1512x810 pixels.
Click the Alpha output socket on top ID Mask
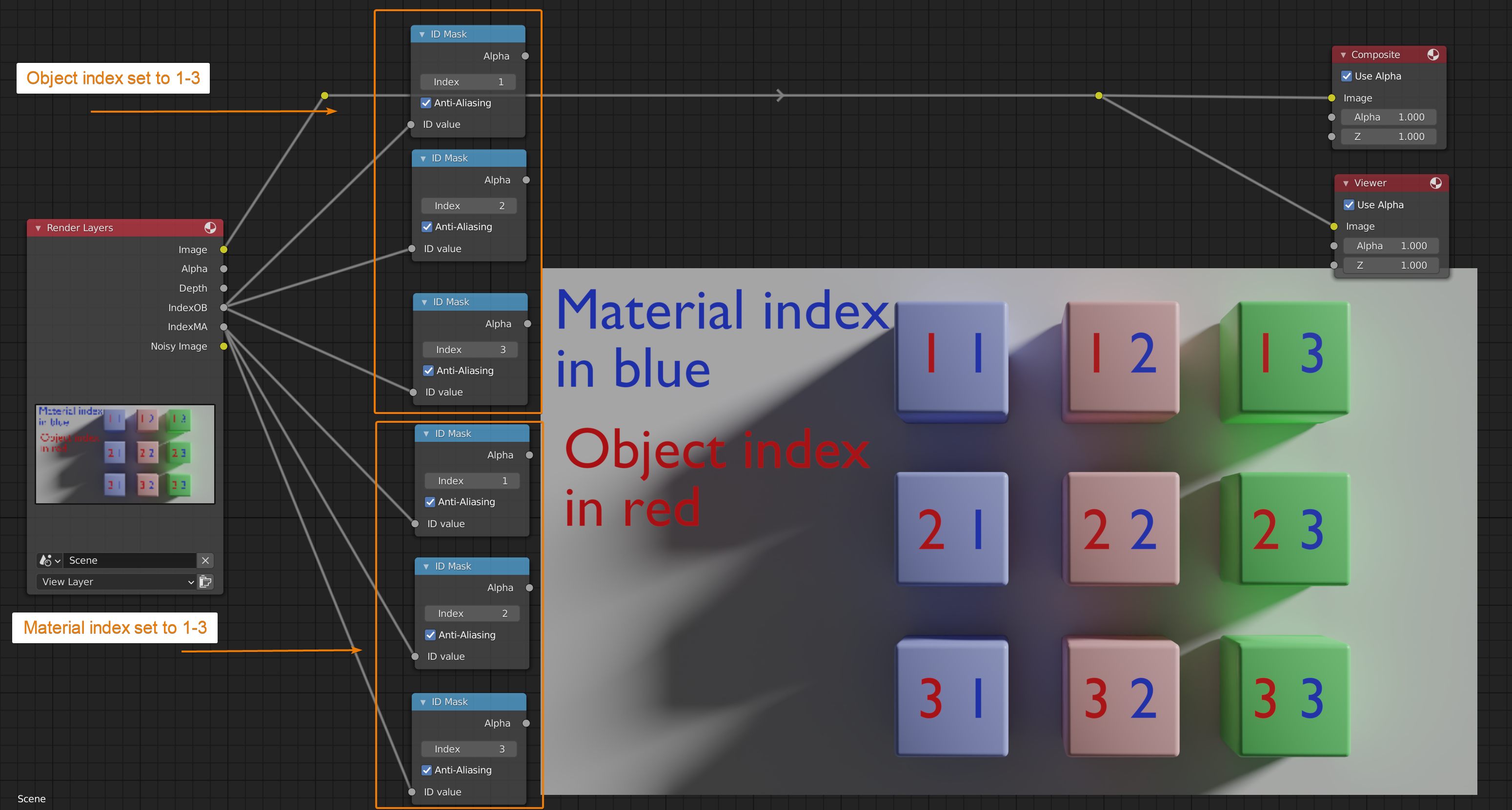[x=526, y=56]
